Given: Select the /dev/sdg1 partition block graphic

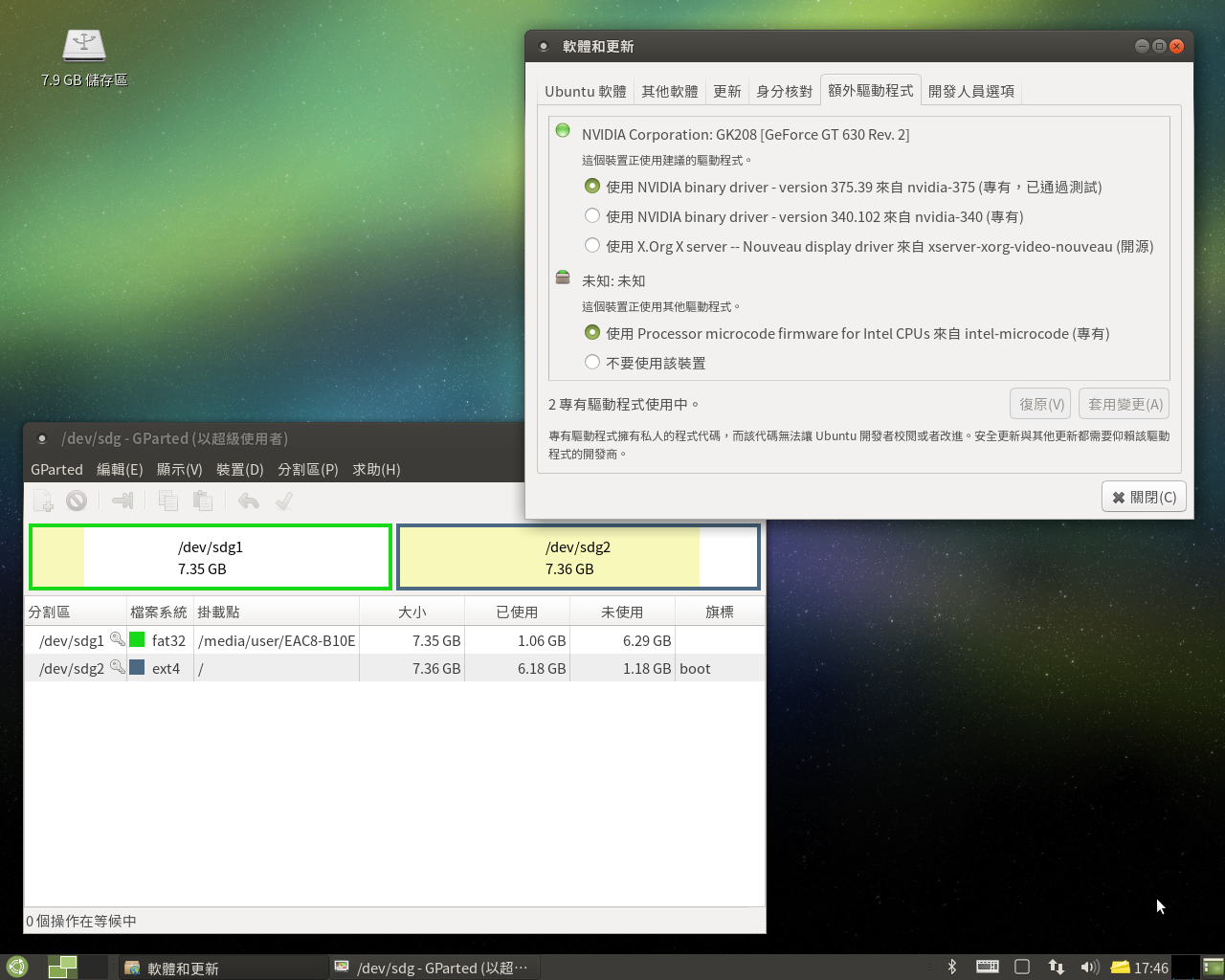Looking at the screenshot, I should [211, 557].
